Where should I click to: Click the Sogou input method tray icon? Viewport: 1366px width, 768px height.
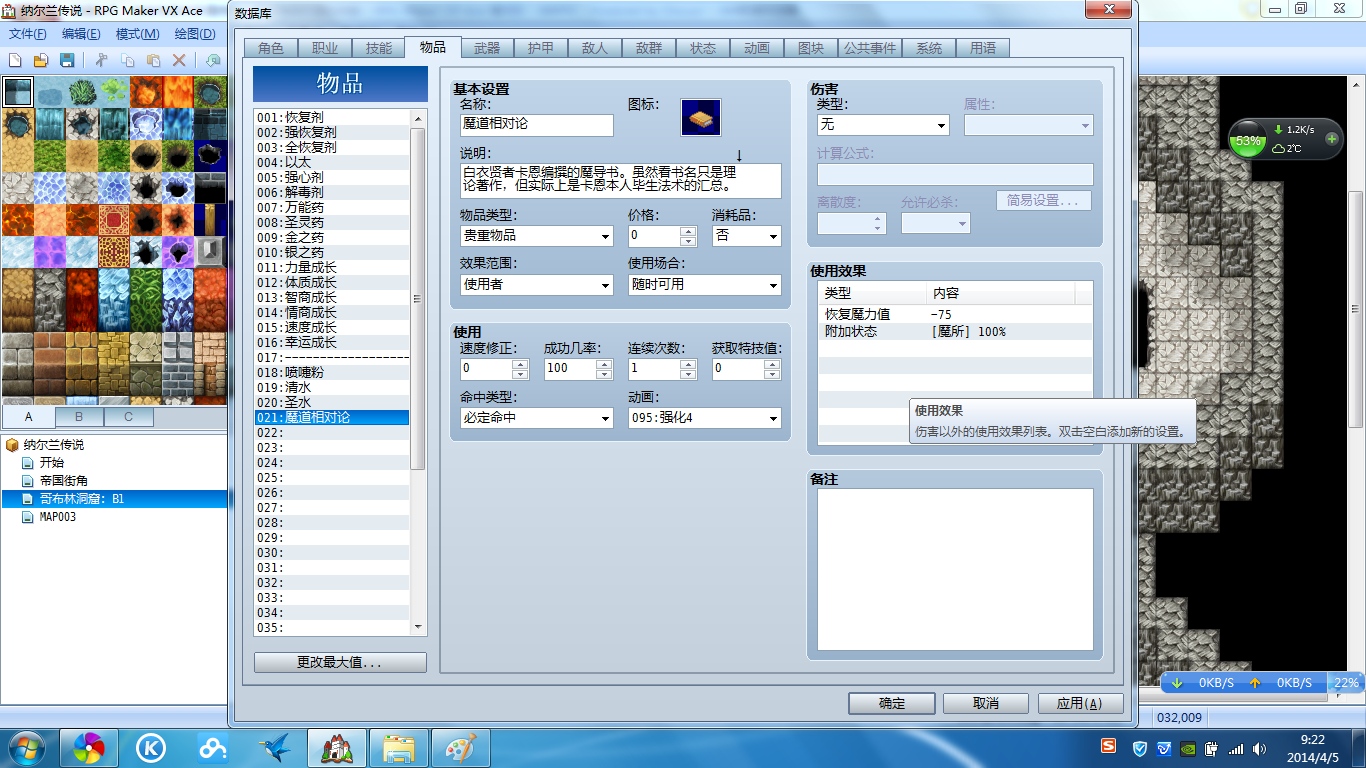click(x=1109, y=747)
